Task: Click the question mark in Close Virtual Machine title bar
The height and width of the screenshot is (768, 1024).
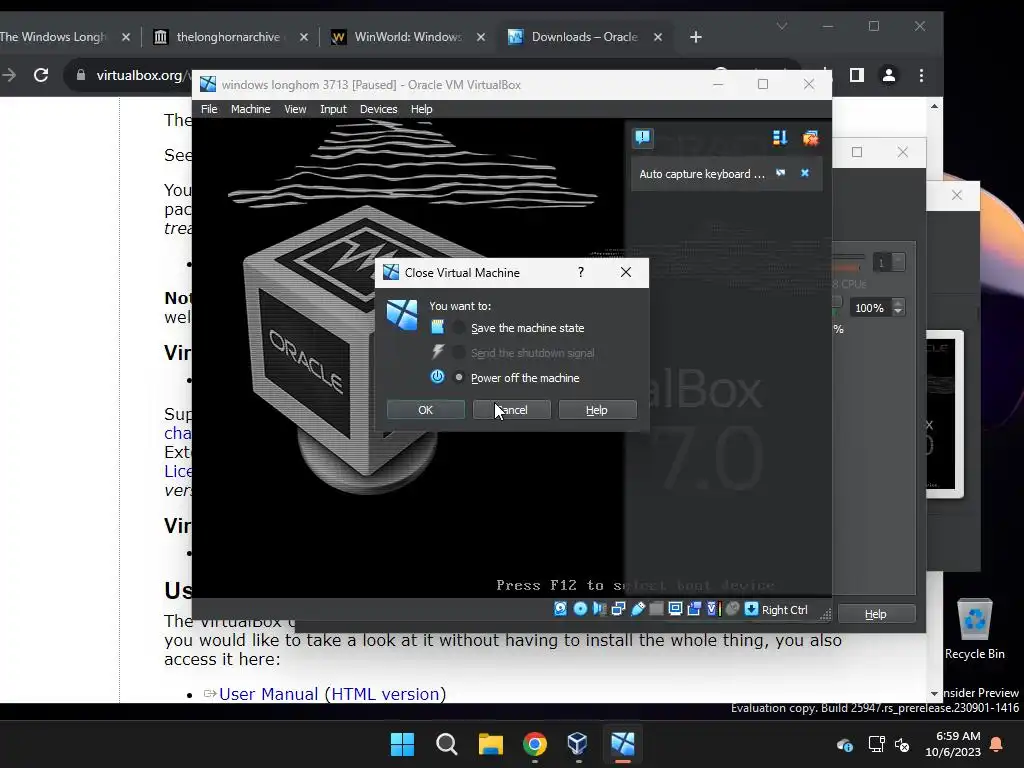Action: pos(581,272)
